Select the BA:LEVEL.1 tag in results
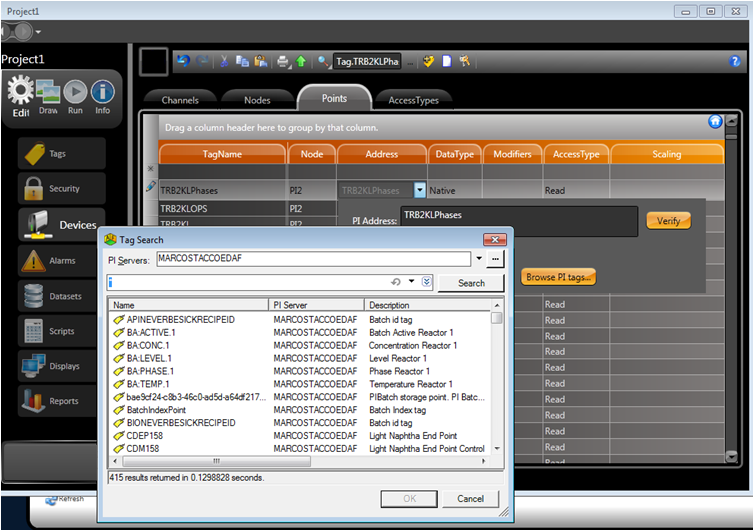Screen dimensions: 754x531 pyautogui.click(x=148, y=358)
